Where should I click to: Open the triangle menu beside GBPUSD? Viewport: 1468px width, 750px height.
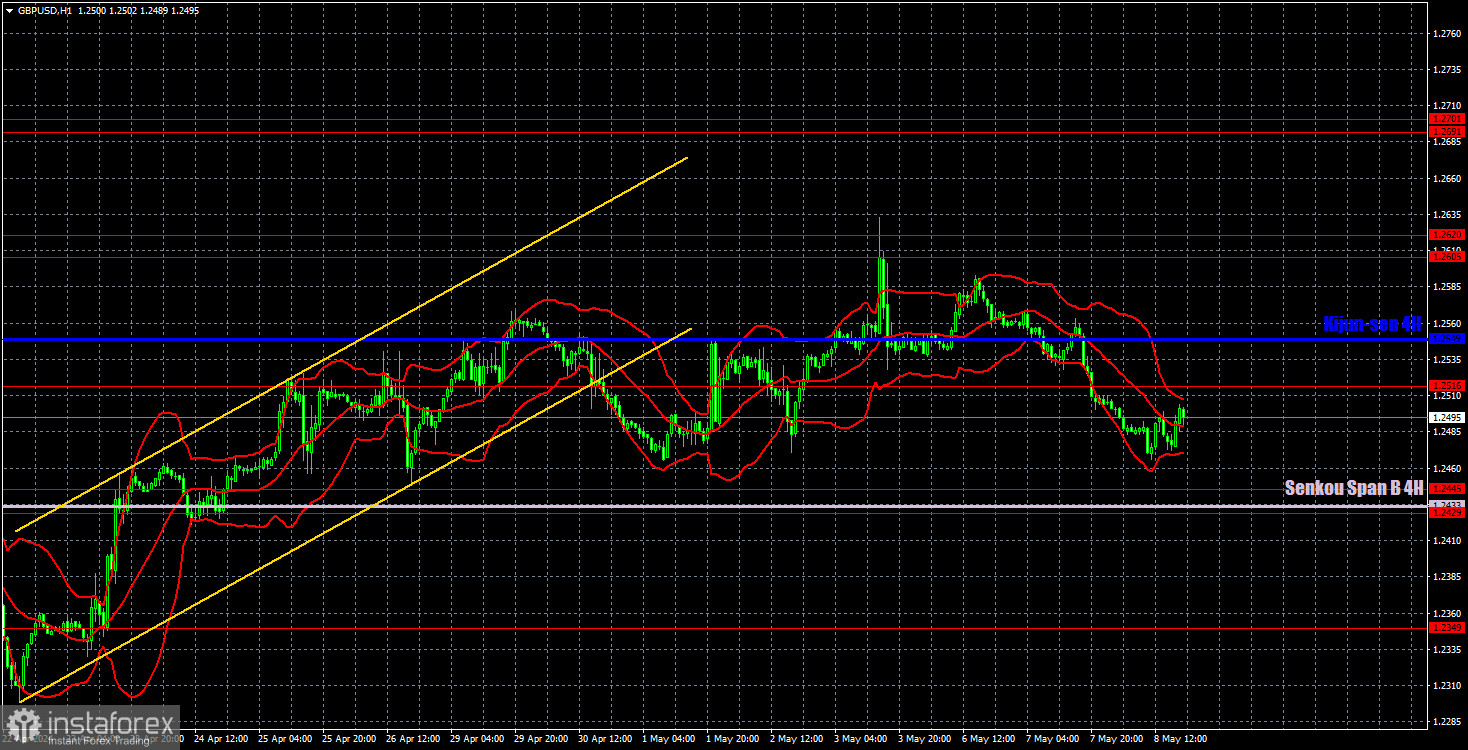(x=9, y=9)
